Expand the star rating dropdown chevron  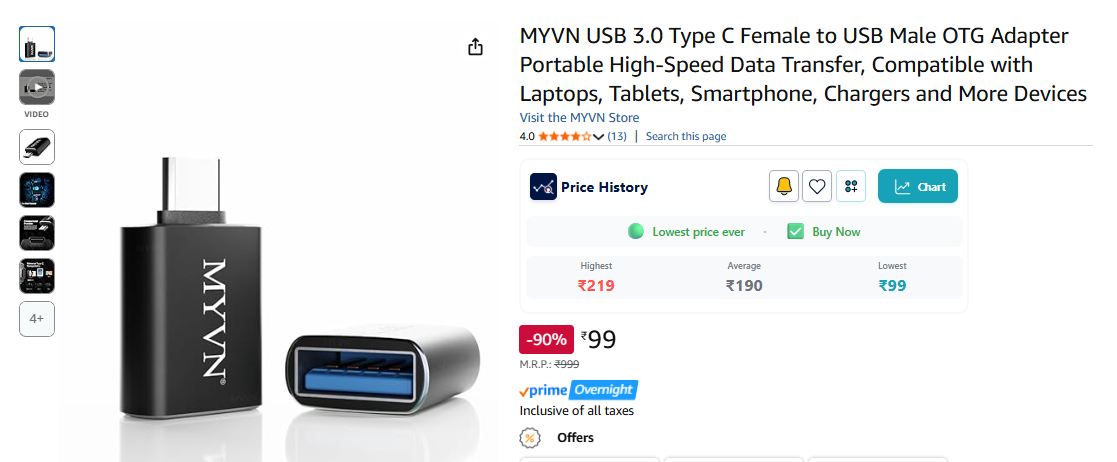click(598, 137)
